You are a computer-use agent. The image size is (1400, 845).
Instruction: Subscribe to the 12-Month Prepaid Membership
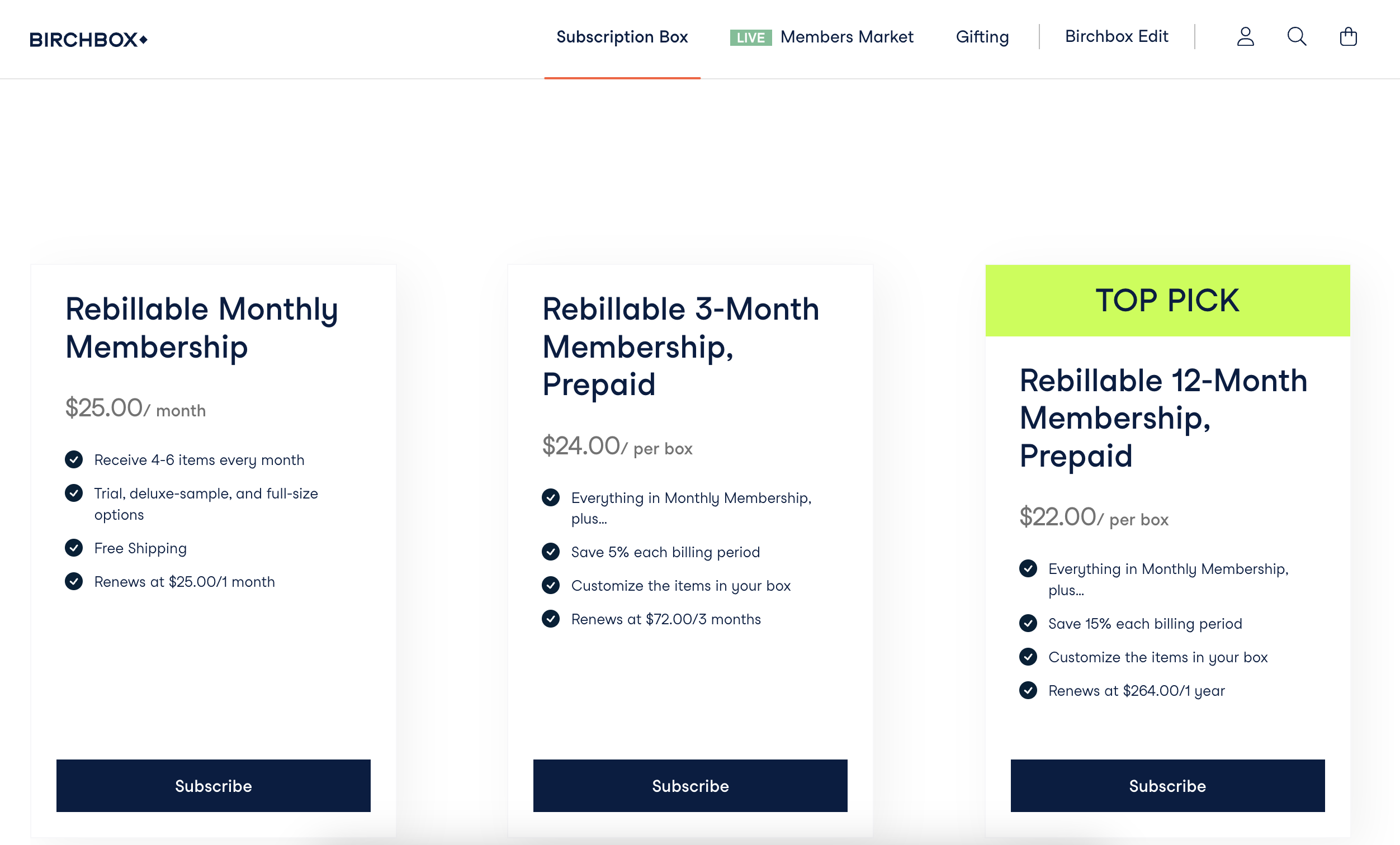[x=1167, y=786]
